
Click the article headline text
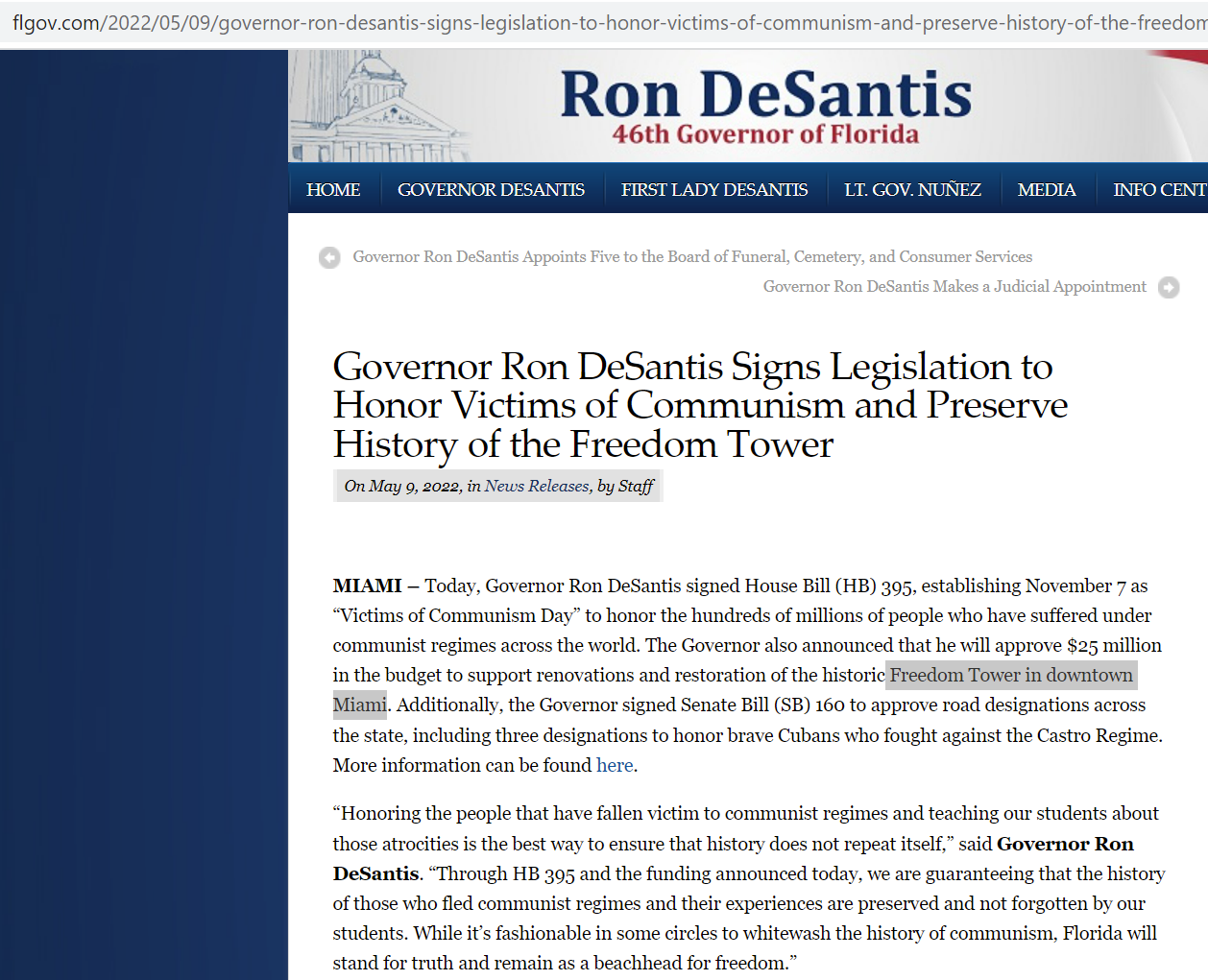point(699,405)
